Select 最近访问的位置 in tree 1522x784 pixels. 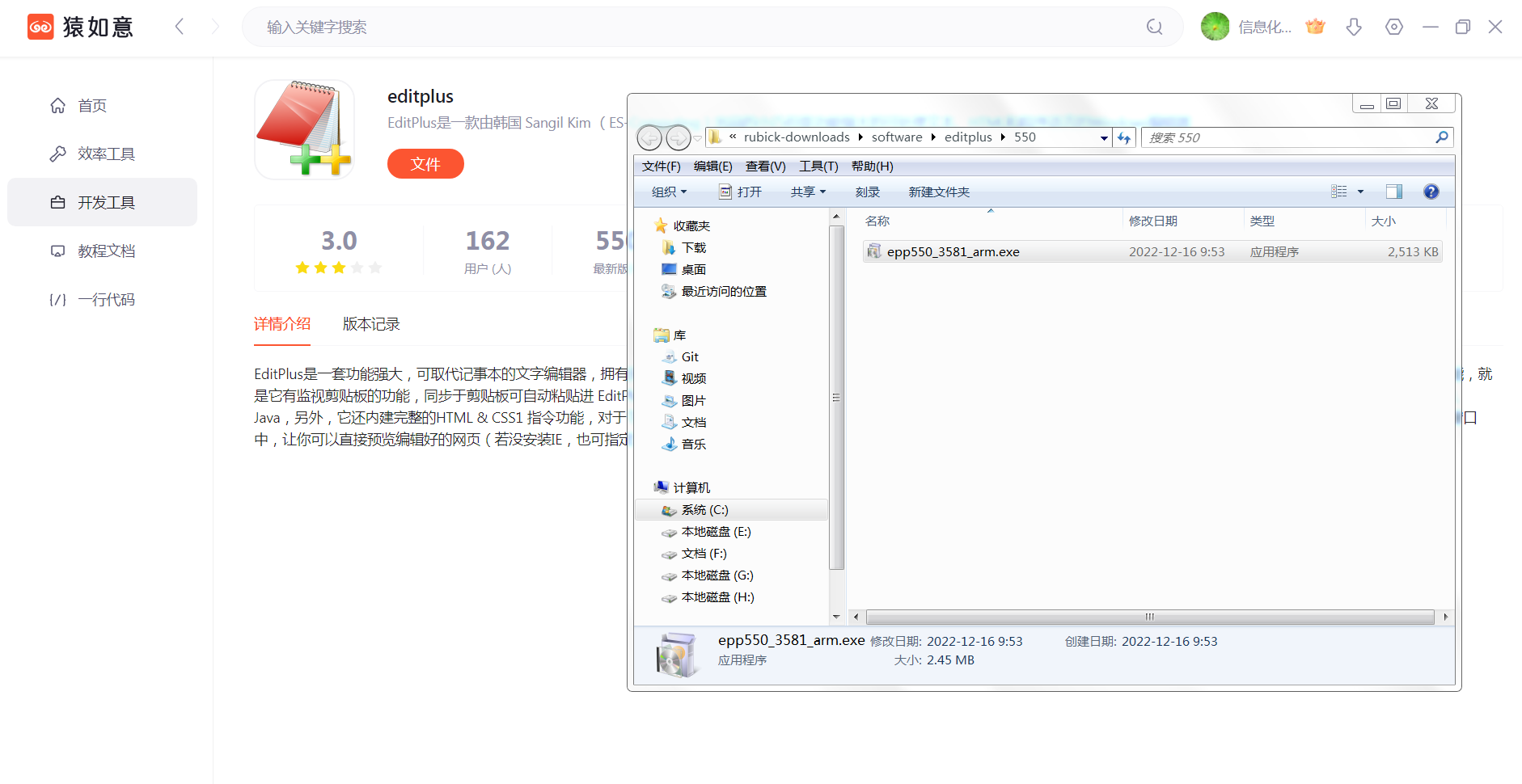click(x=724, y=292)
